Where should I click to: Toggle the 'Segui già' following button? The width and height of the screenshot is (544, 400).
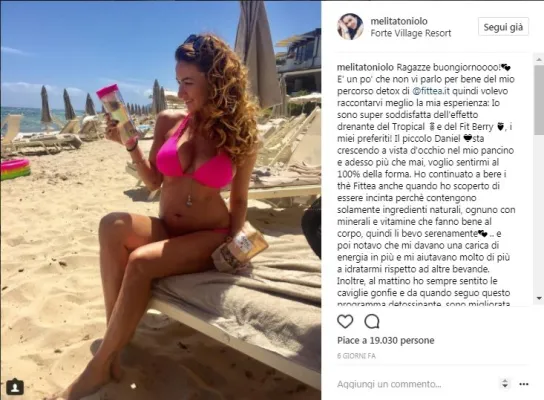click(x=503, y=27)
